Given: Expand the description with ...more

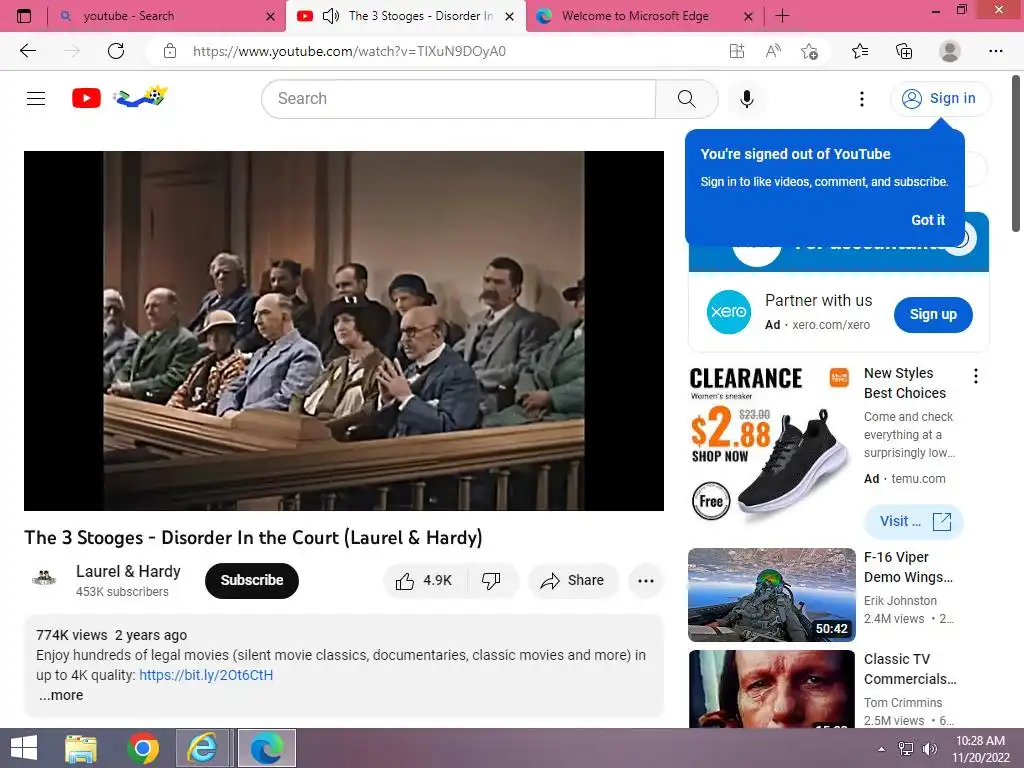Looking at the screenshot, I should (61, 696).
